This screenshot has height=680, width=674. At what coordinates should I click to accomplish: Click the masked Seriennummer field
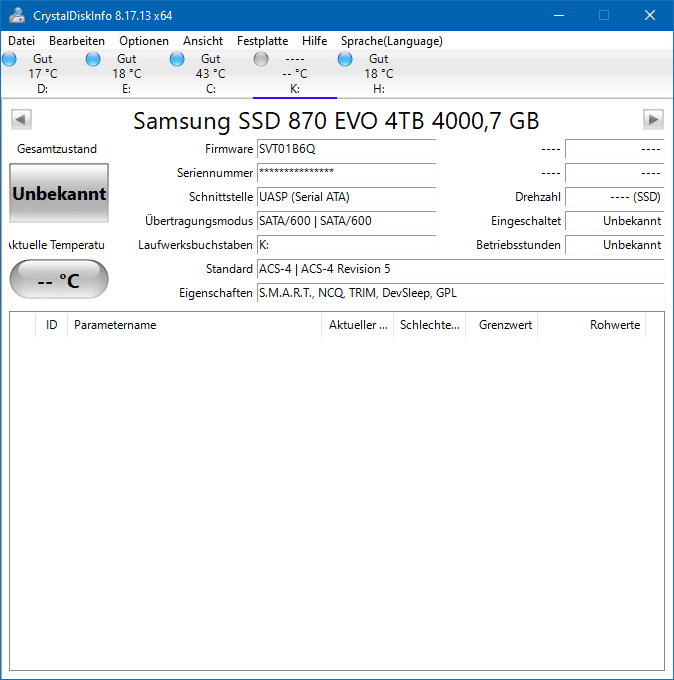coord(347,173)
